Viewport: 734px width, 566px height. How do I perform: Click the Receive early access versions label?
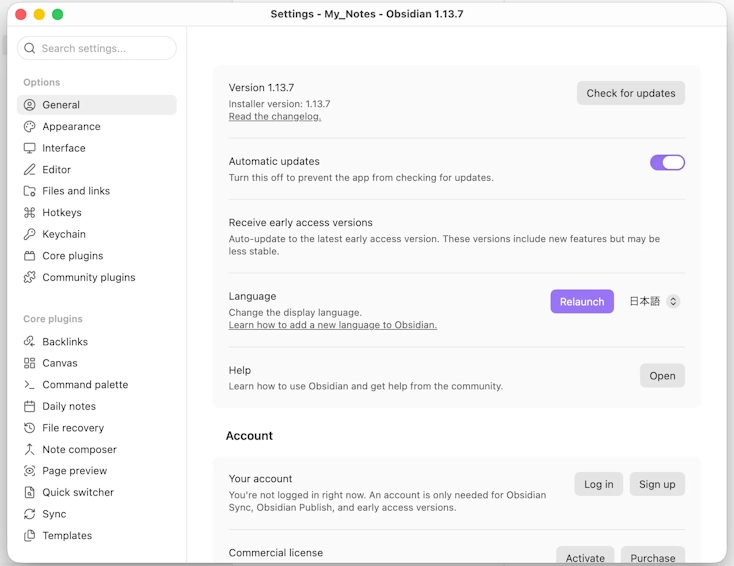301,222
